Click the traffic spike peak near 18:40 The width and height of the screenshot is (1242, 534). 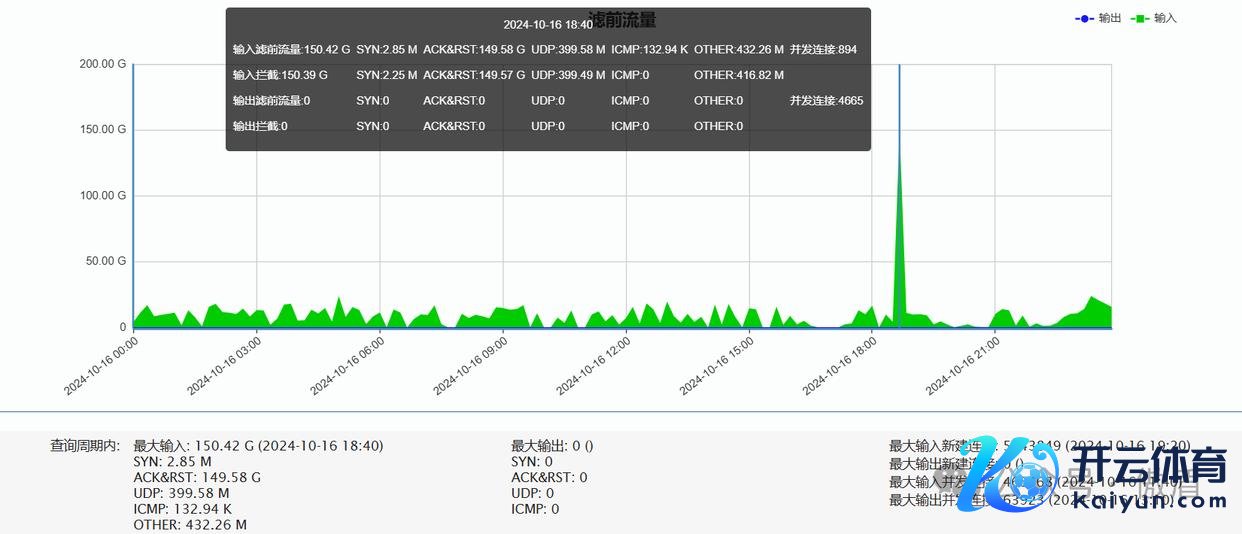[899, 160]
